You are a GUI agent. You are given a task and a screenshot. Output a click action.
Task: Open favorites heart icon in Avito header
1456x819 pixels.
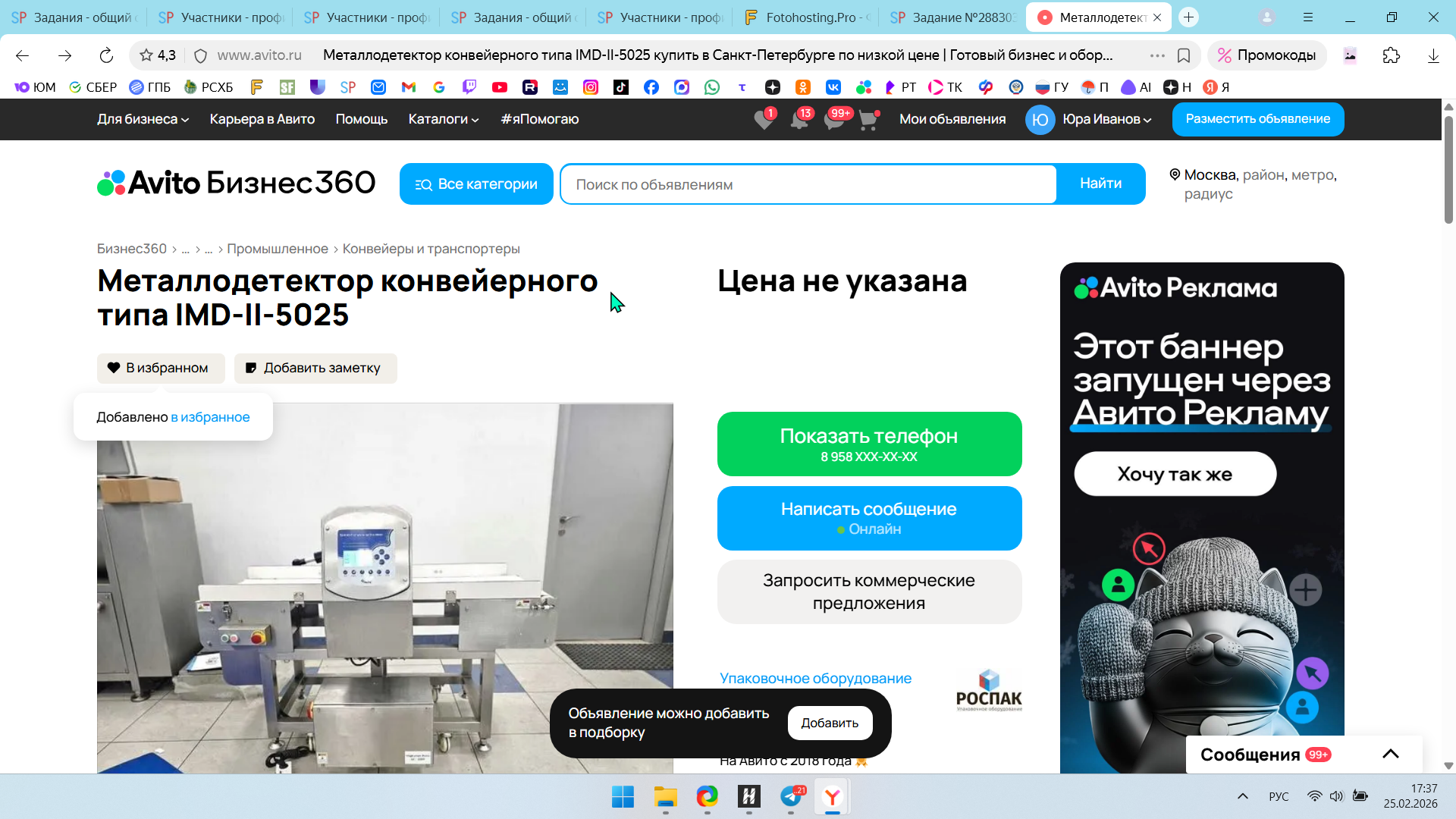[764, 120]
